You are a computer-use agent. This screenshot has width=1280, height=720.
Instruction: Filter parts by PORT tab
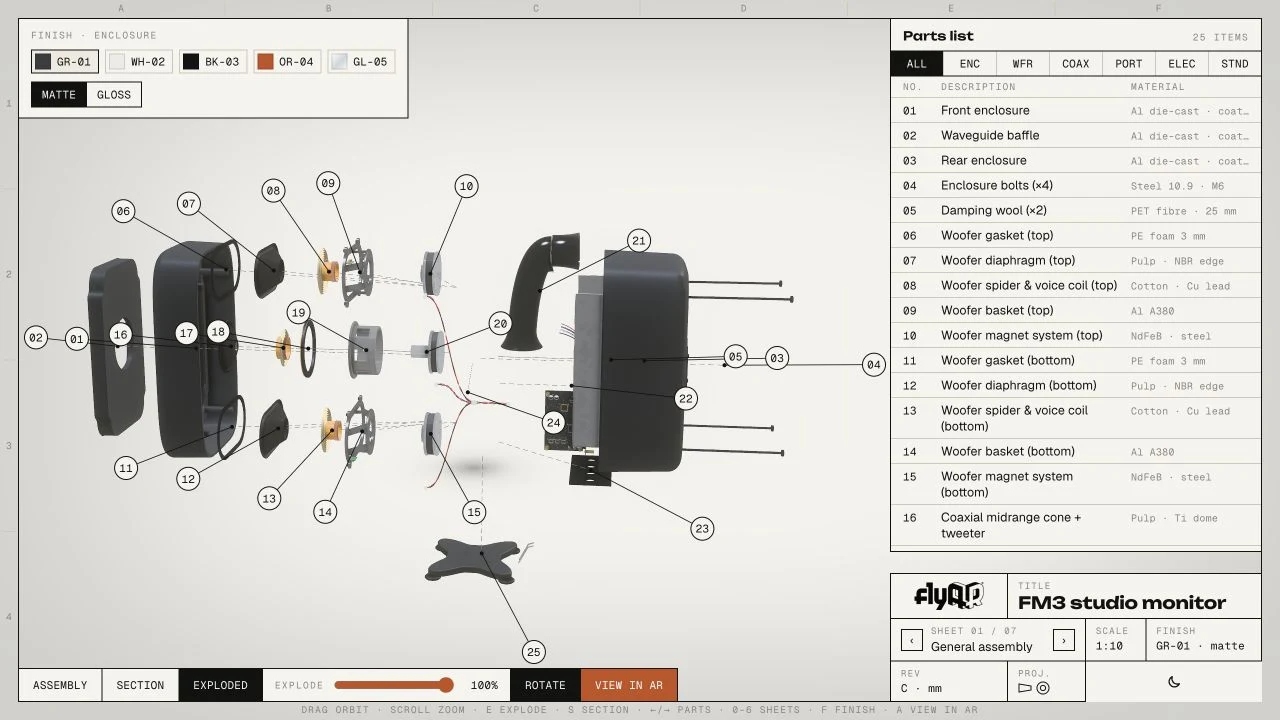pyautogui.click(x=1129, y=64)
